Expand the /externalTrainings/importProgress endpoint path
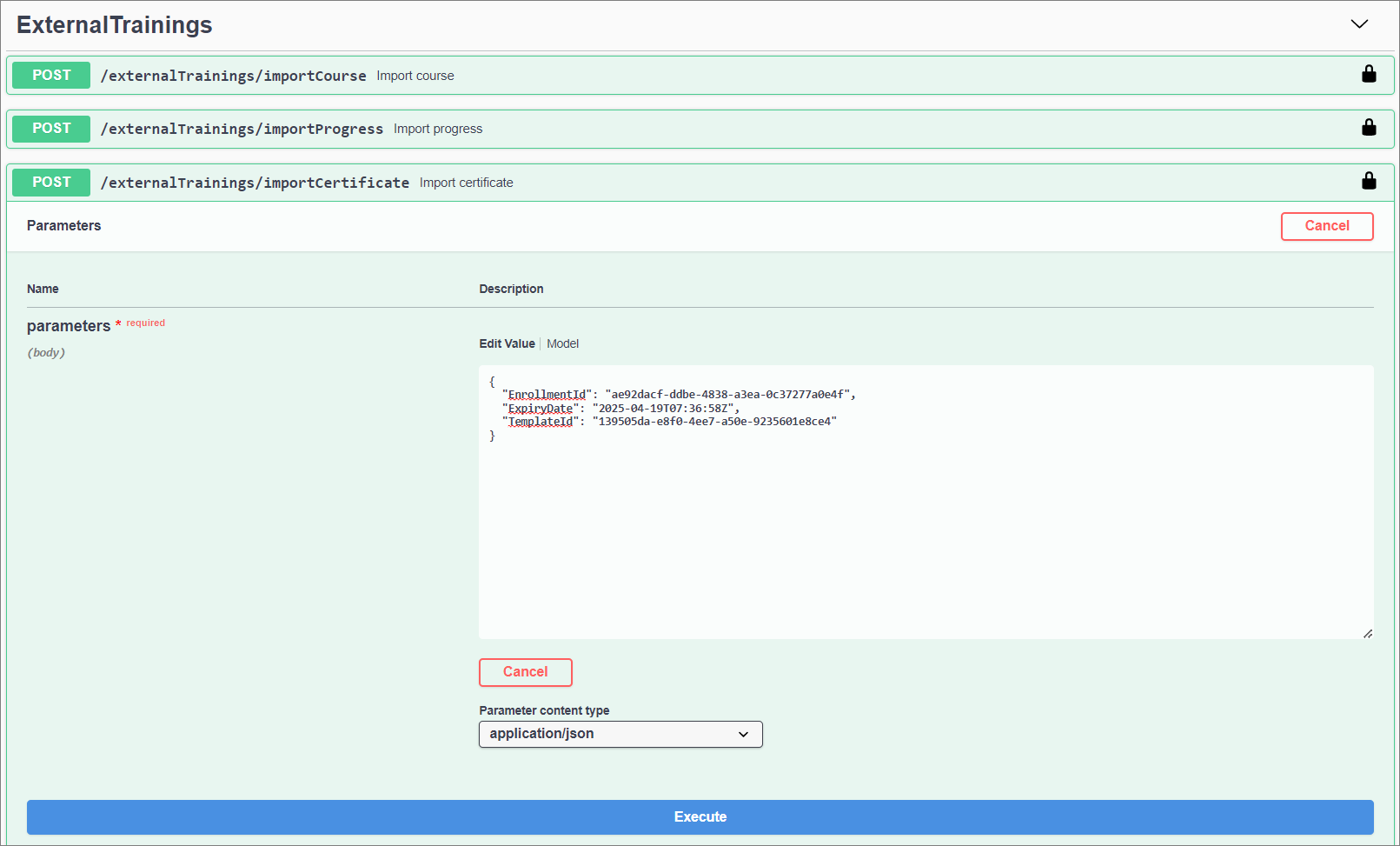1400x846 pixels. point(242,130)
